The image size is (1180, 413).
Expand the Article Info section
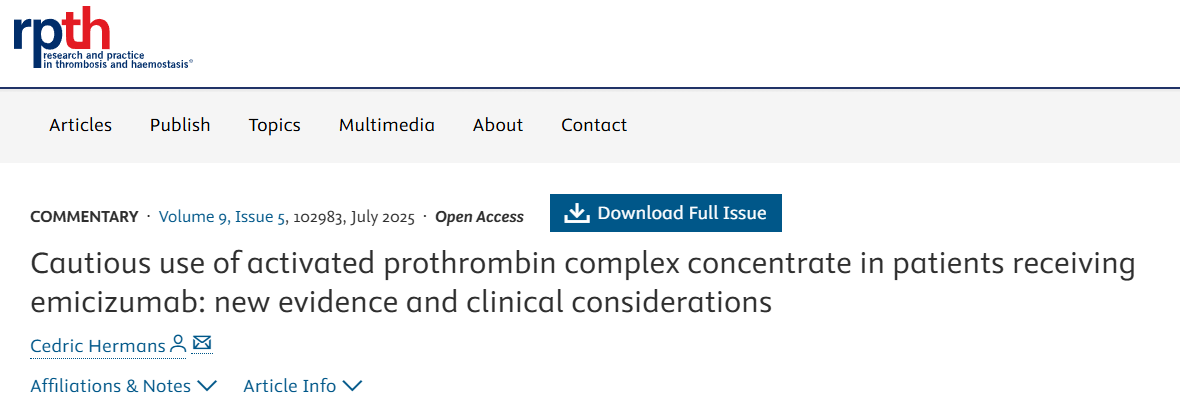(290, 386)
